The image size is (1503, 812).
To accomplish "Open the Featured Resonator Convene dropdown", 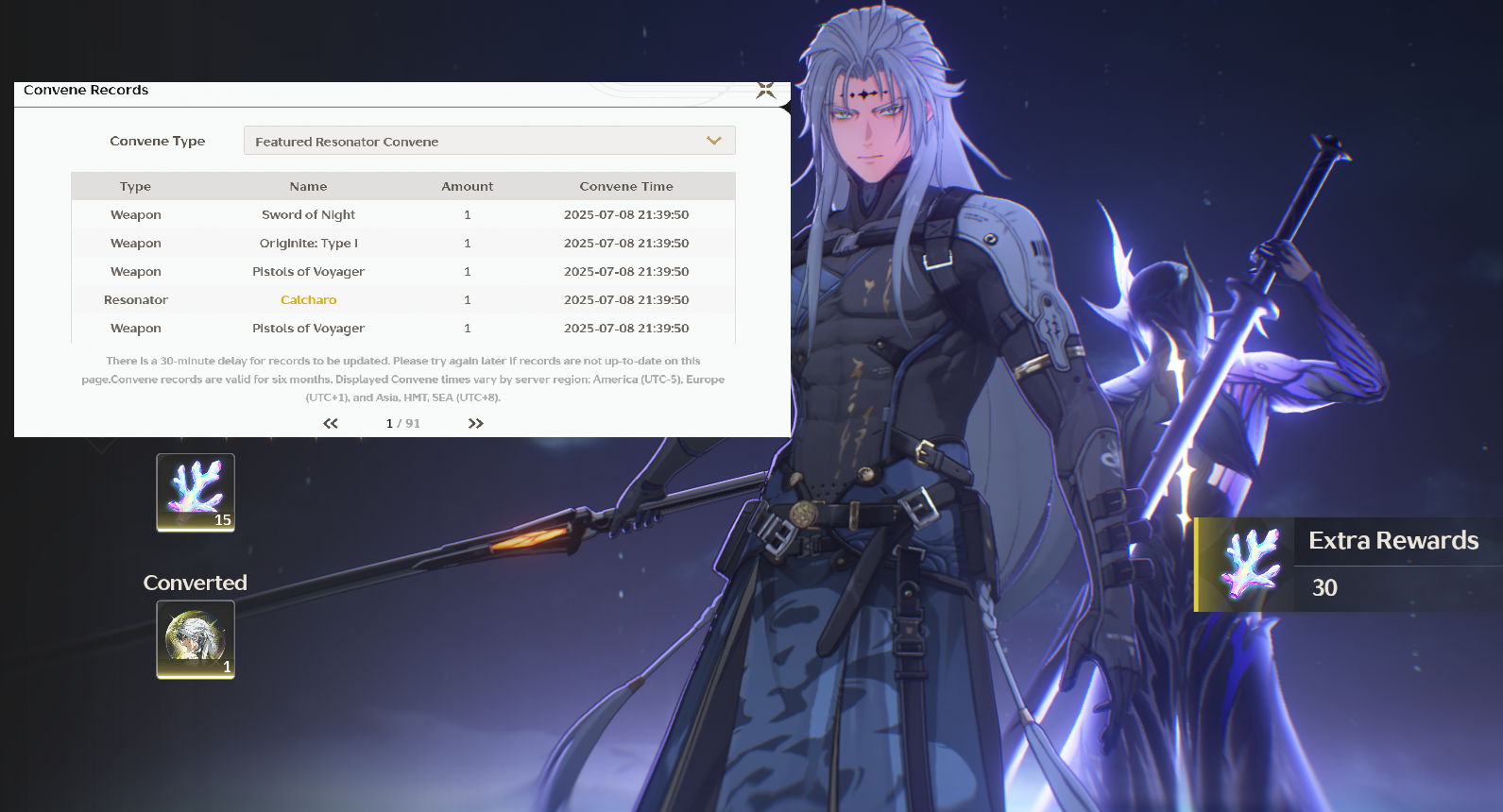I will pos(489,141).
